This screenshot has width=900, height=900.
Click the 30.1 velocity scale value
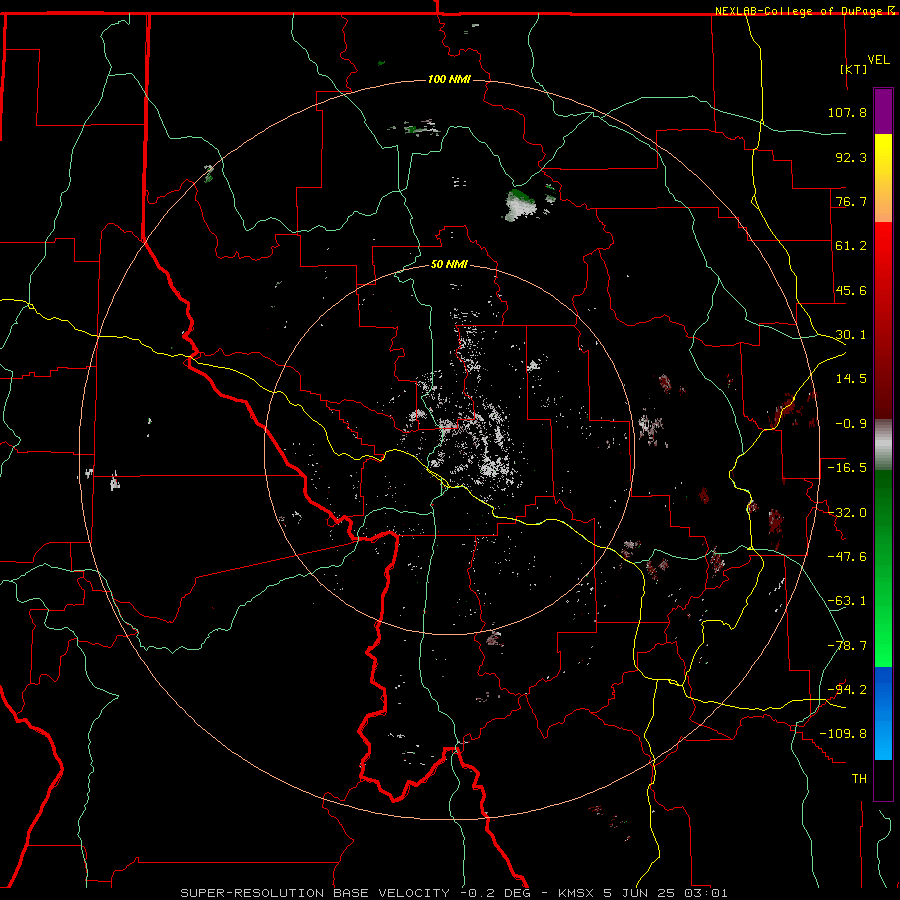pyautogui.click(x=851, y=335)
